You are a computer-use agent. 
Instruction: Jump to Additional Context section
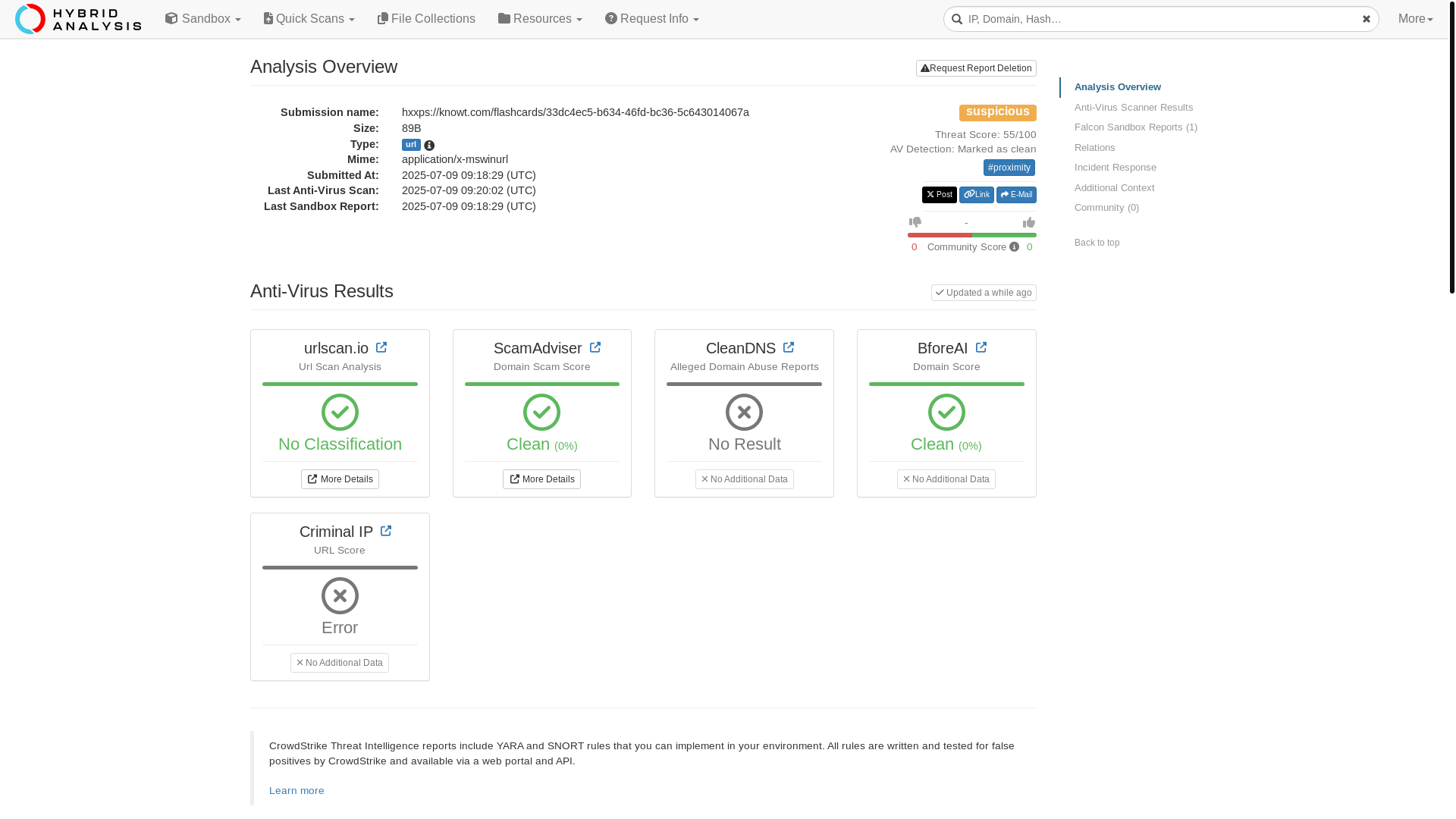pyautogui.click(x=1115, y=188)
